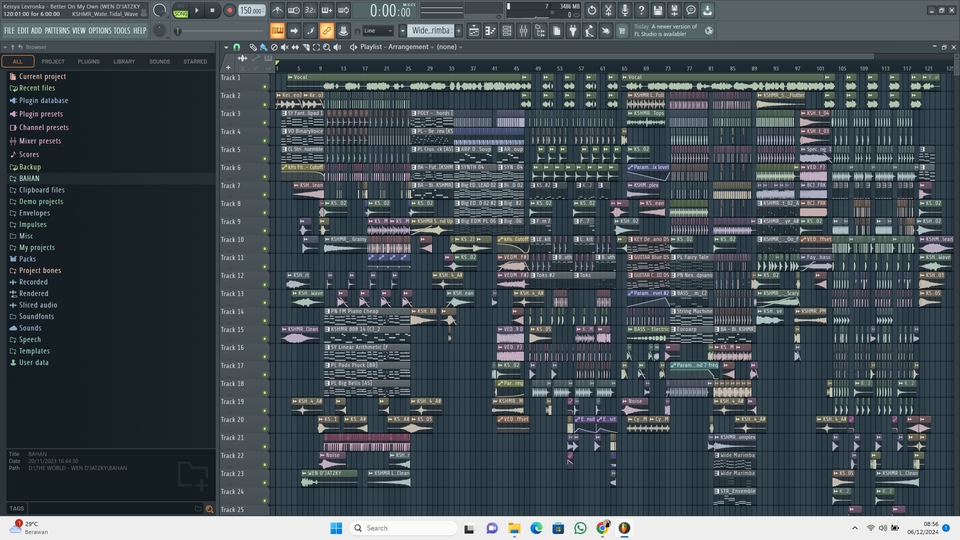Show the Channel rack window
960x540 pixels.
507,31
